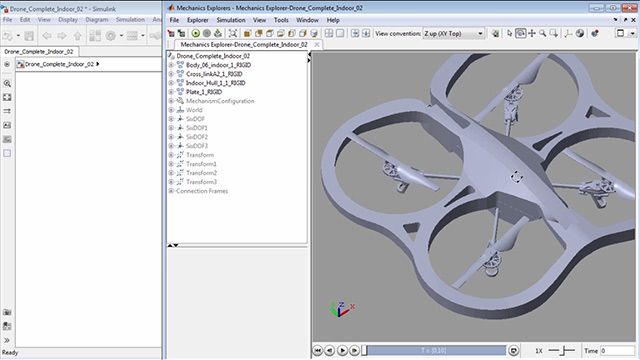This screenshot has height=360, width=640.
Task: Click Update Diagram green circle icon
Action: (196, 33)
